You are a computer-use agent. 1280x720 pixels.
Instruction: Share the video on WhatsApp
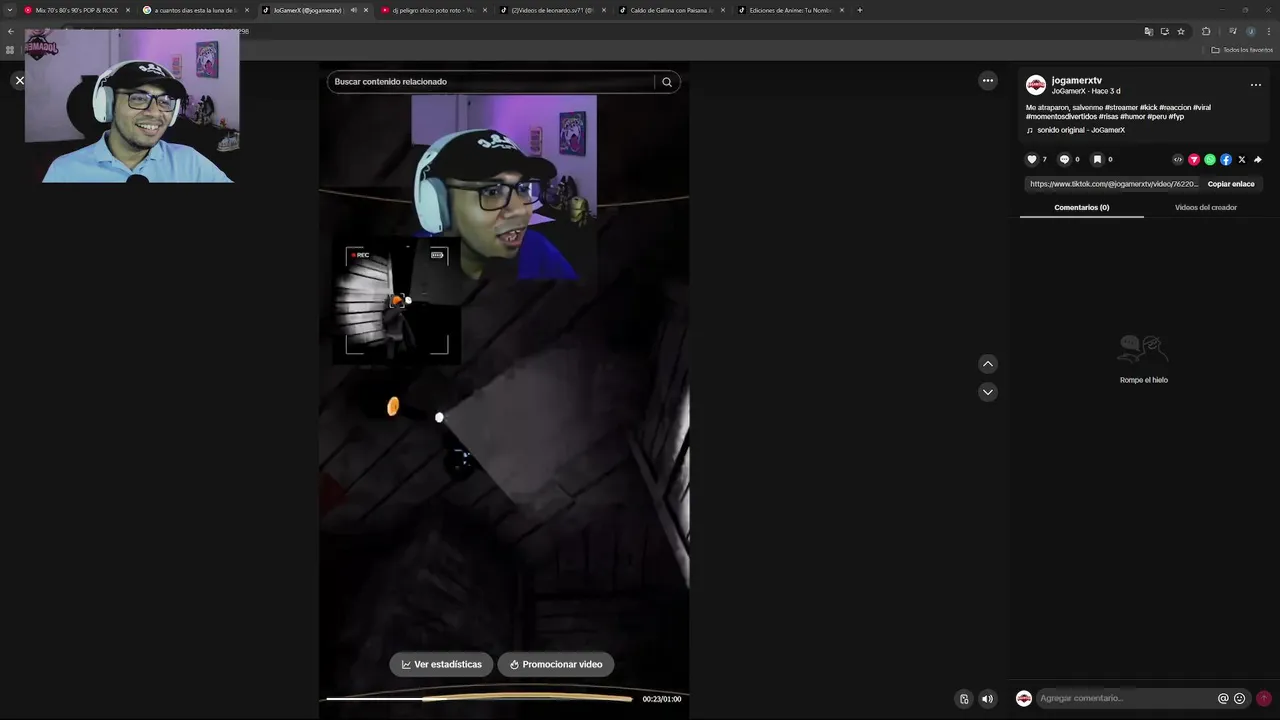pyautogui.click(x=1210, y=159)
